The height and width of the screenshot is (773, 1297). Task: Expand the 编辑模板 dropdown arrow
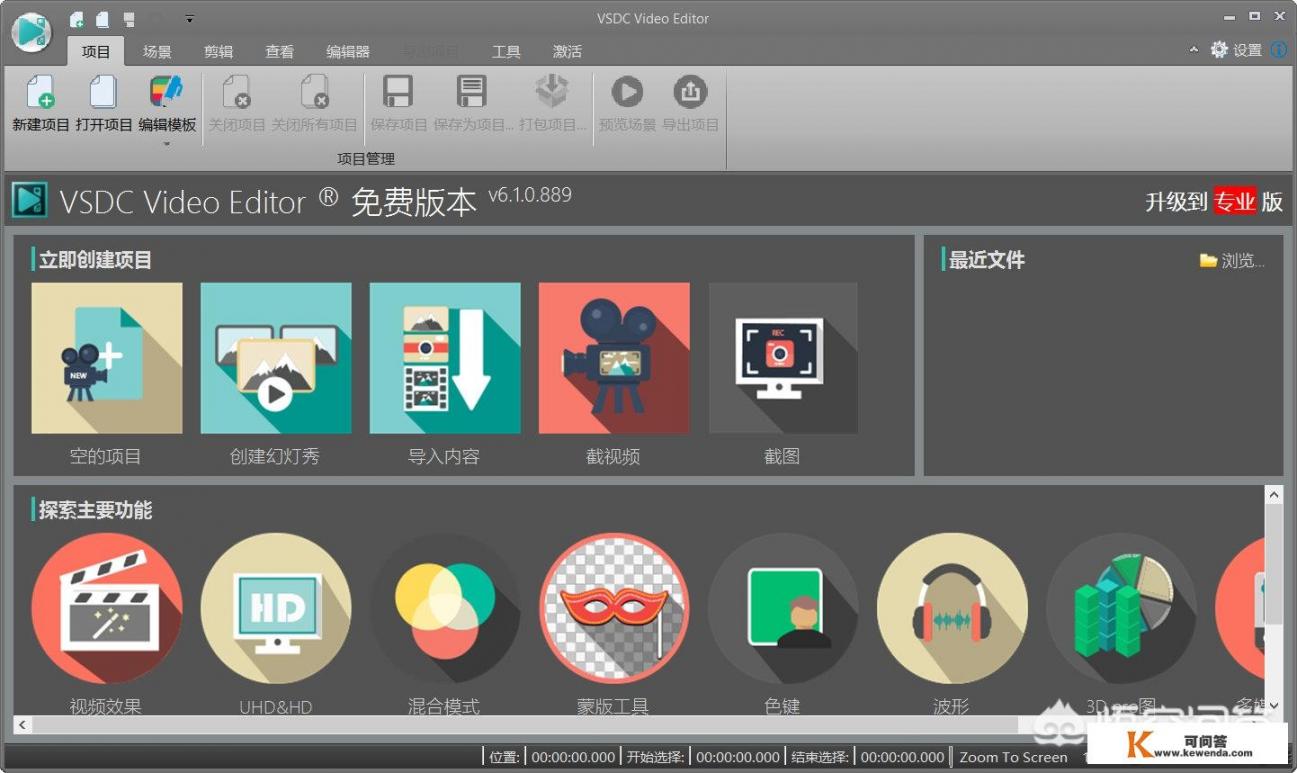coord(167,144)
